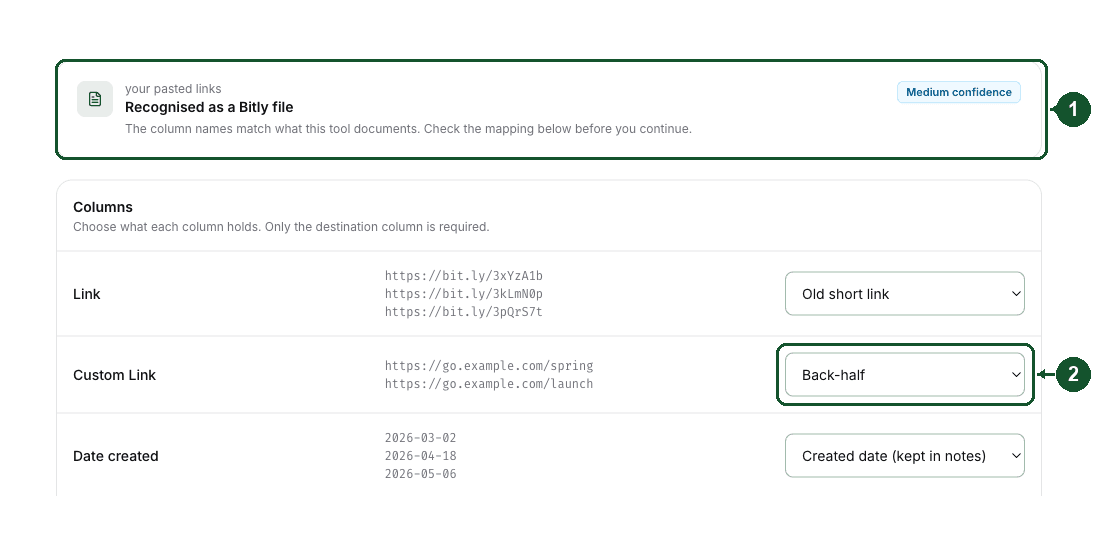Click the document file icon beside 'your pasted links'
1102x552 pixels.
coord(95,99)
